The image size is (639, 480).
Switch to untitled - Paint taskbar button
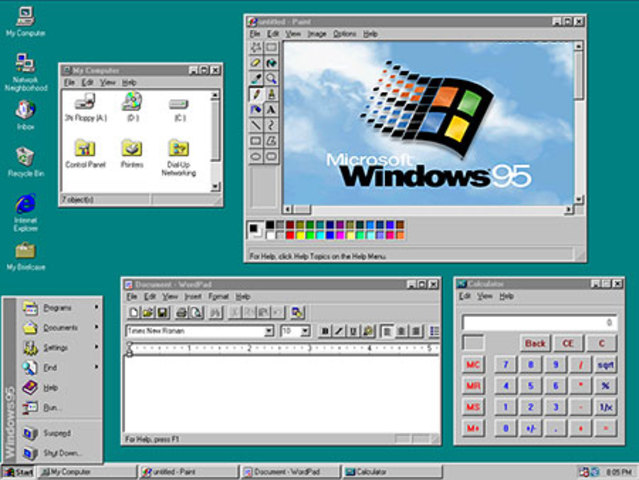188,472
